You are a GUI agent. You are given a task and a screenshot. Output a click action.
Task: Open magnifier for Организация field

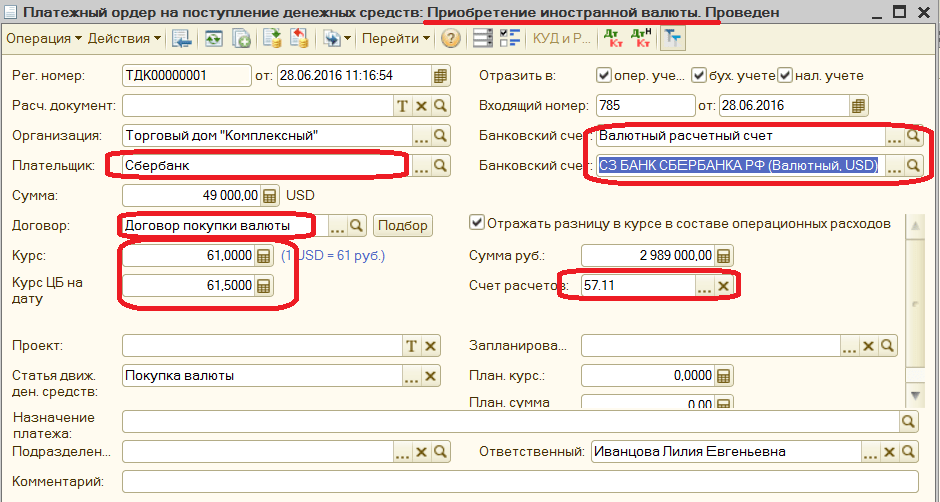point(441,136)
